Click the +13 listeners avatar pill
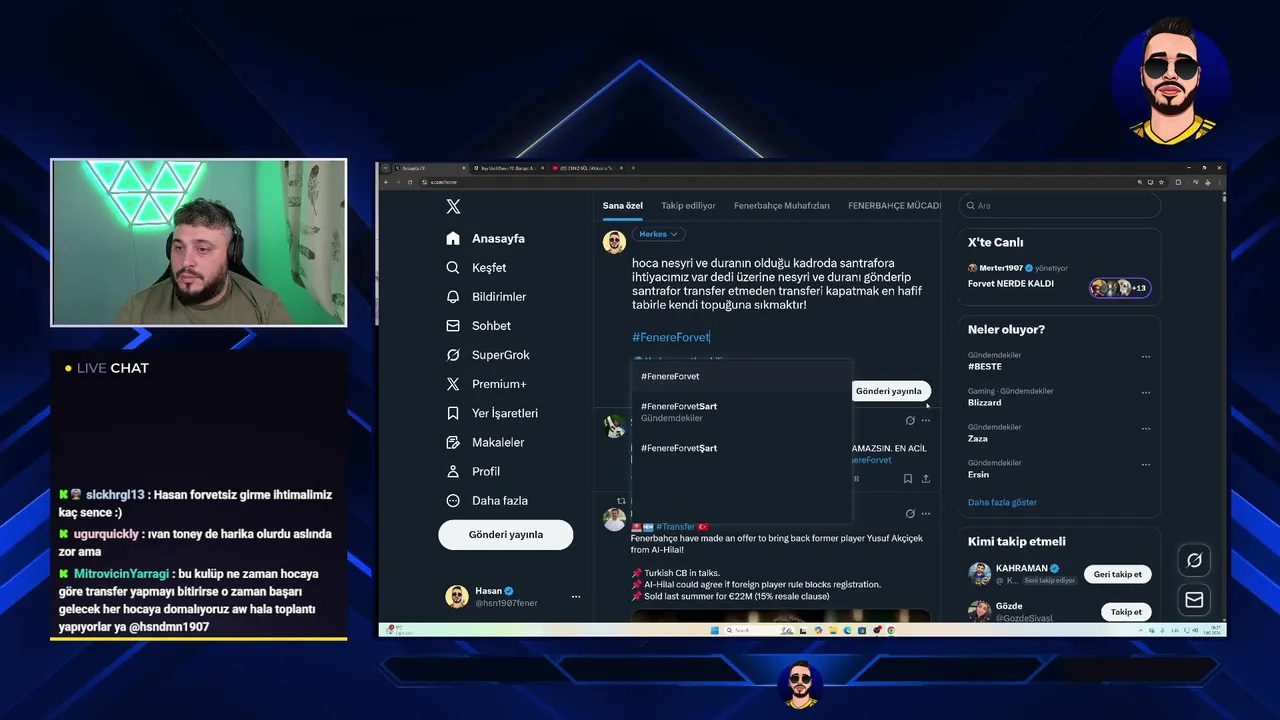The image size is (1280, 720). point(1121,288)
